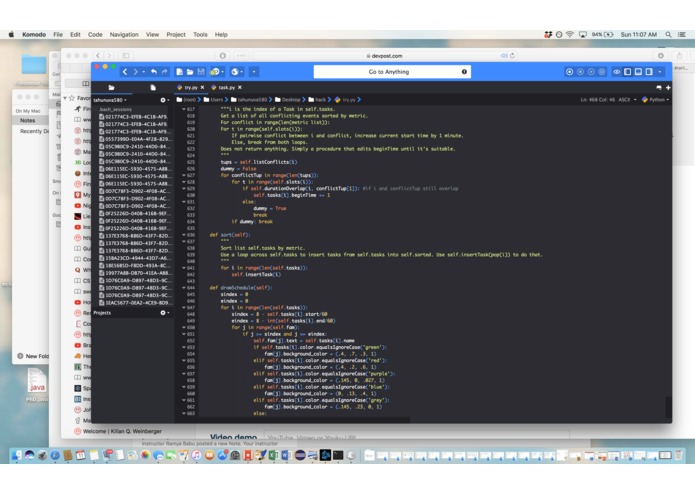This screenshot has width=695, height=494.
Task: Collapse the code fold at line 636
Action: coord(184,235)
